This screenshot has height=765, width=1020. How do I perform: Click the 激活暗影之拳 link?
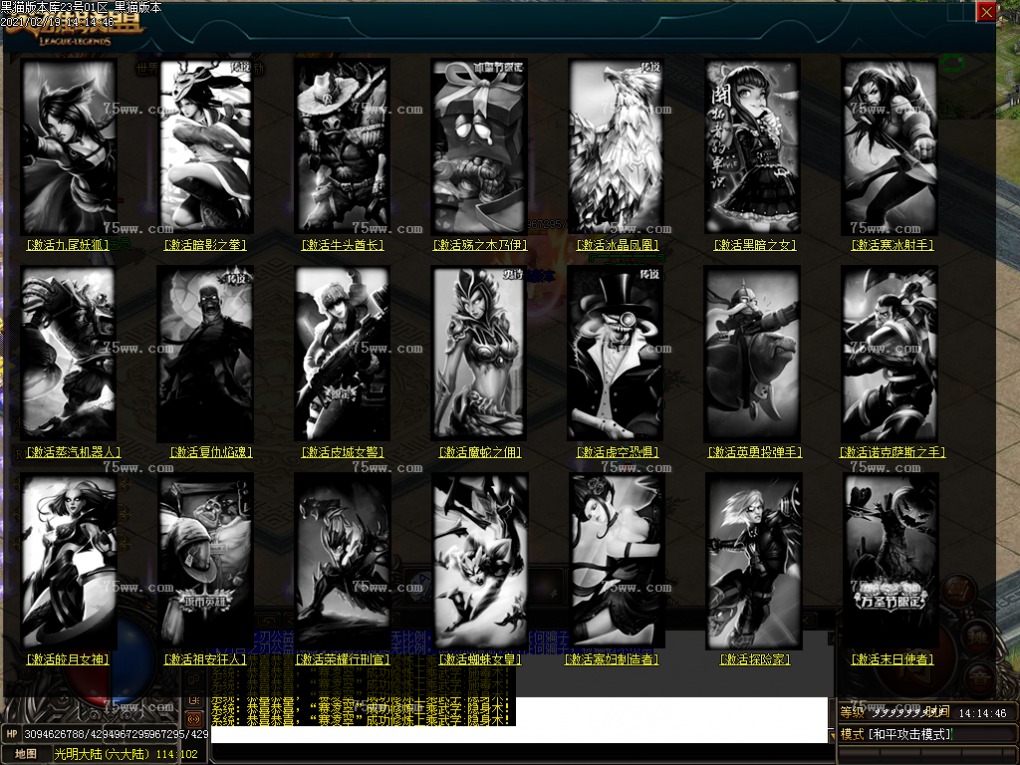point(205,245)
